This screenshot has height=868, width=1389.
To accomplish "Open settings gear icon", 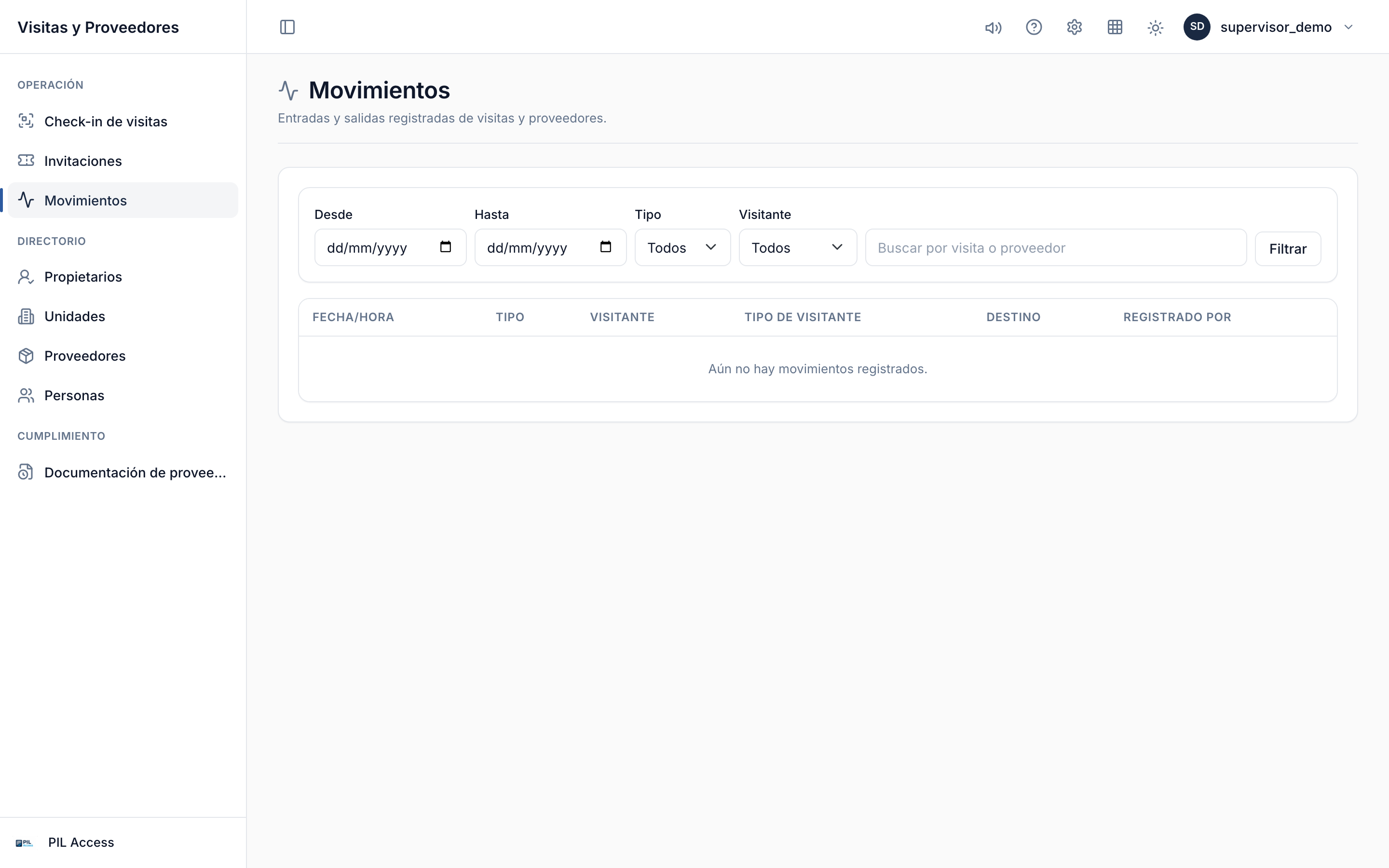I will coord(1075,27).
